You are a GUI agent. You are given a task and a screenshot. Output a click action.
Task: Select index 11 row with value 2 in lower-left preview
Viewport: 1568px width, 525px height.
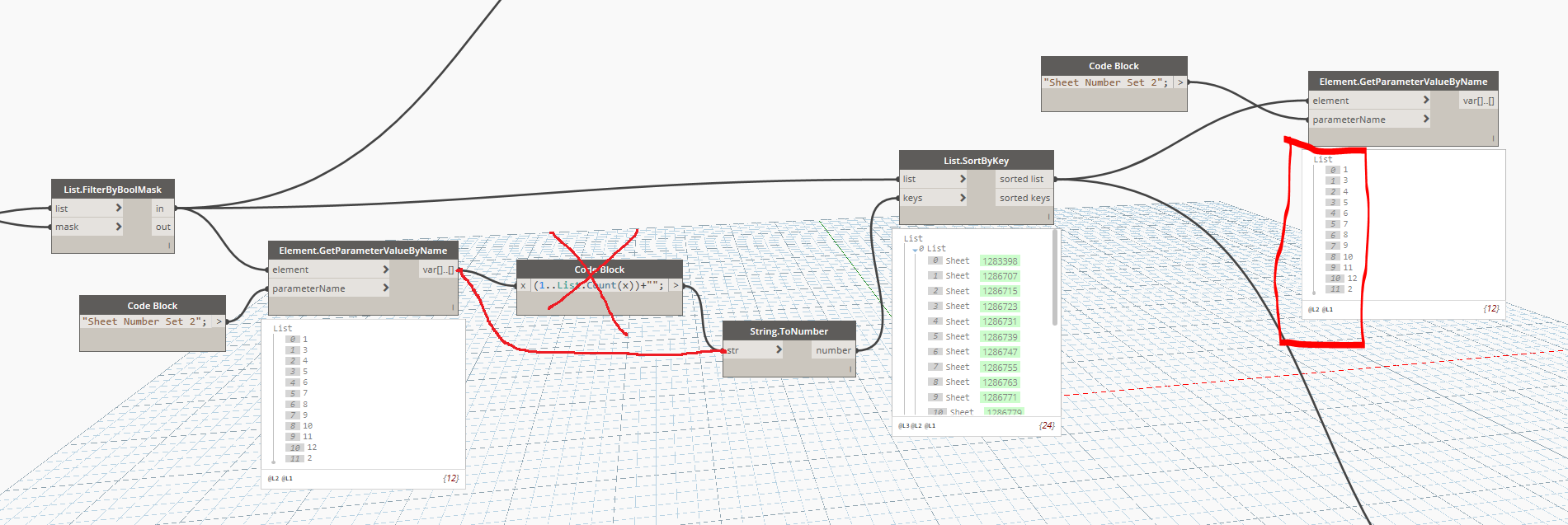(299, 458)
